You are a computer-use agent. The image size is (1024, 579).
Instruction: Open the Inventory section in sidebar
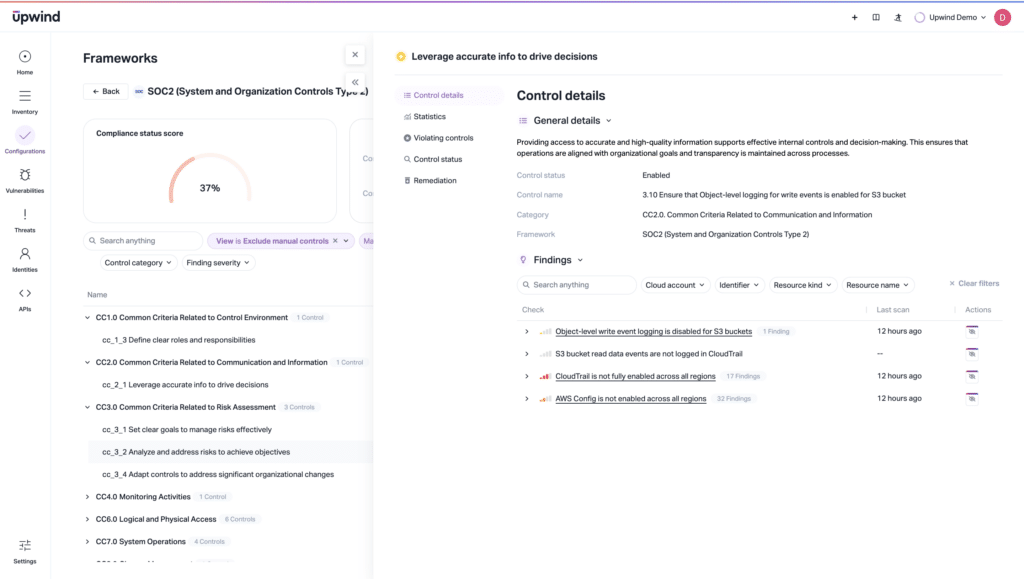25,101
